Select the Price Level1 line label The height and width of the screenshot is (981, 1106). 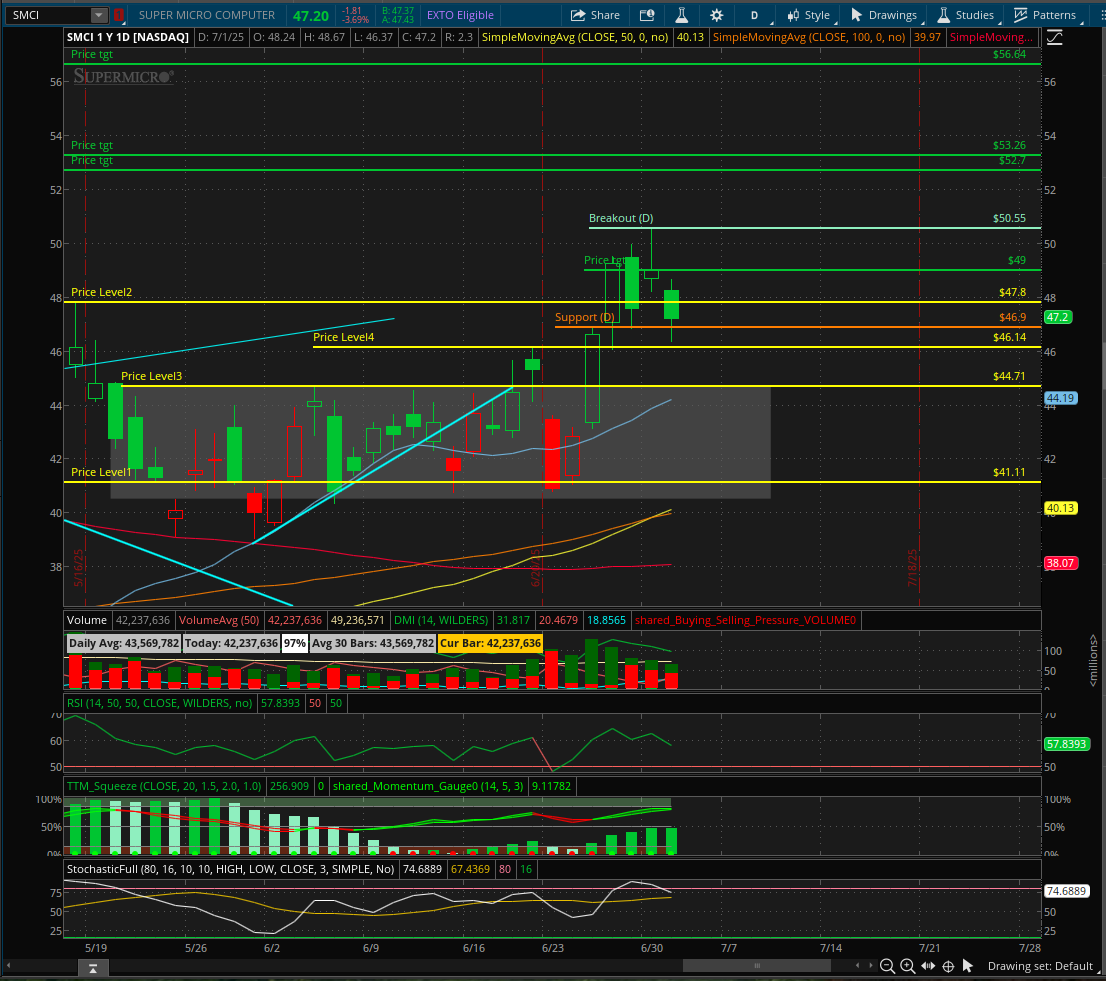102,472
